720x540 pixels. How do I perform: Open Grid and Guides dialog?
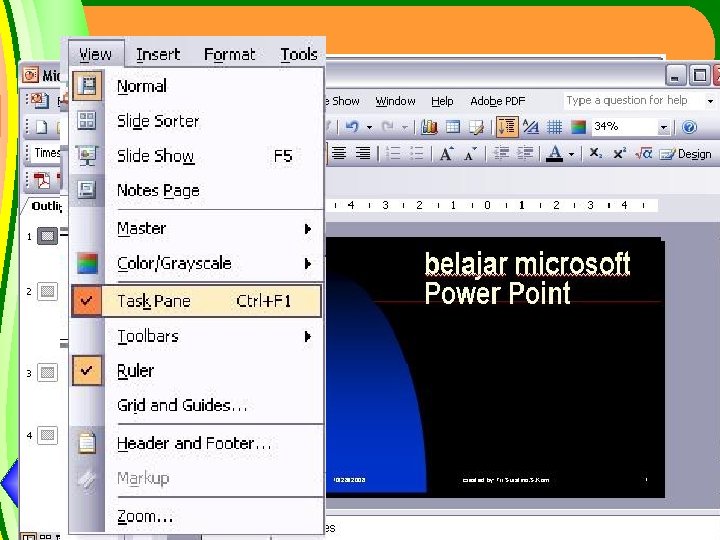(x=197, y=405)
